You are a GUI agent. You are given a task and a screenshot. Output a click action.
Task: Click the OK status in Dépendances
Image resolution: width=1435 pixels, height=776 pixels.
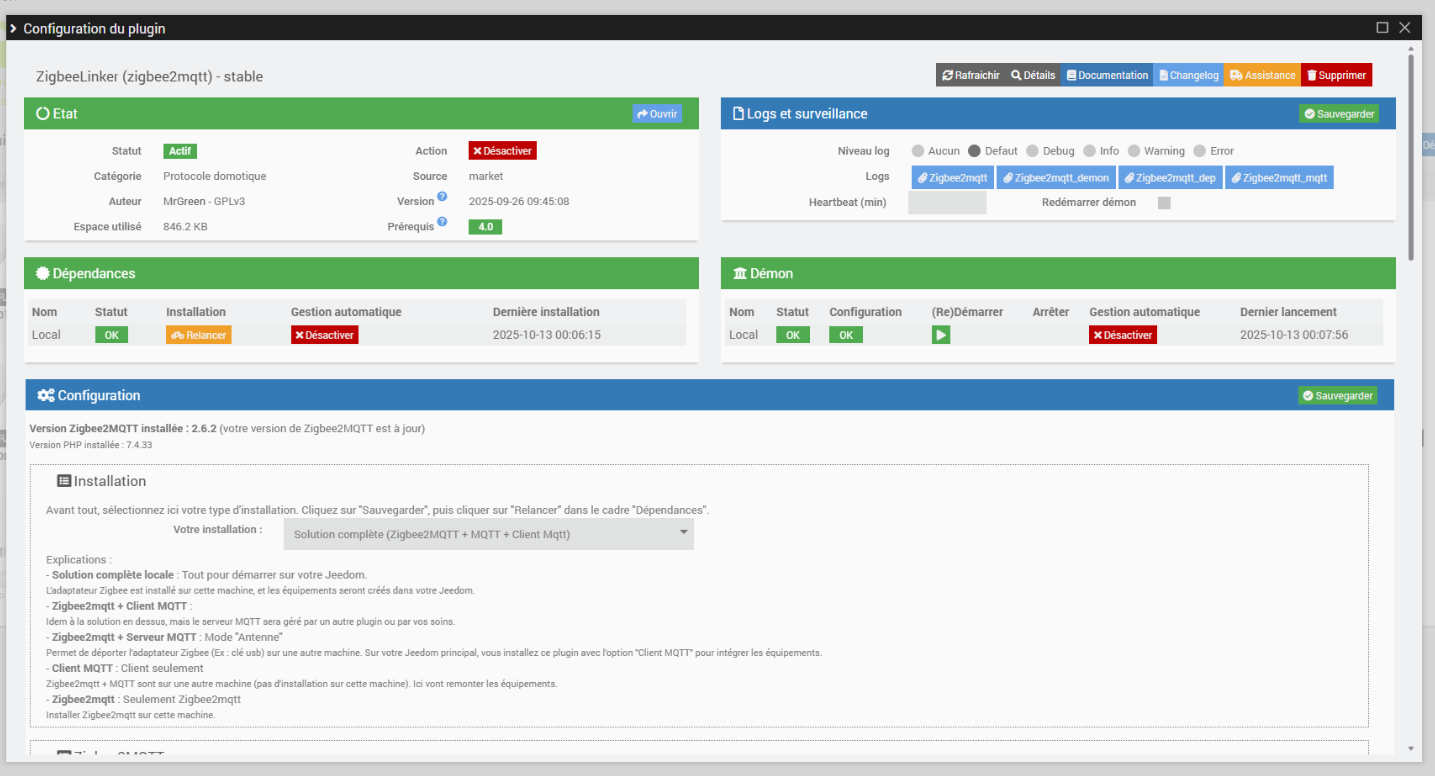(x=111, y=335)
